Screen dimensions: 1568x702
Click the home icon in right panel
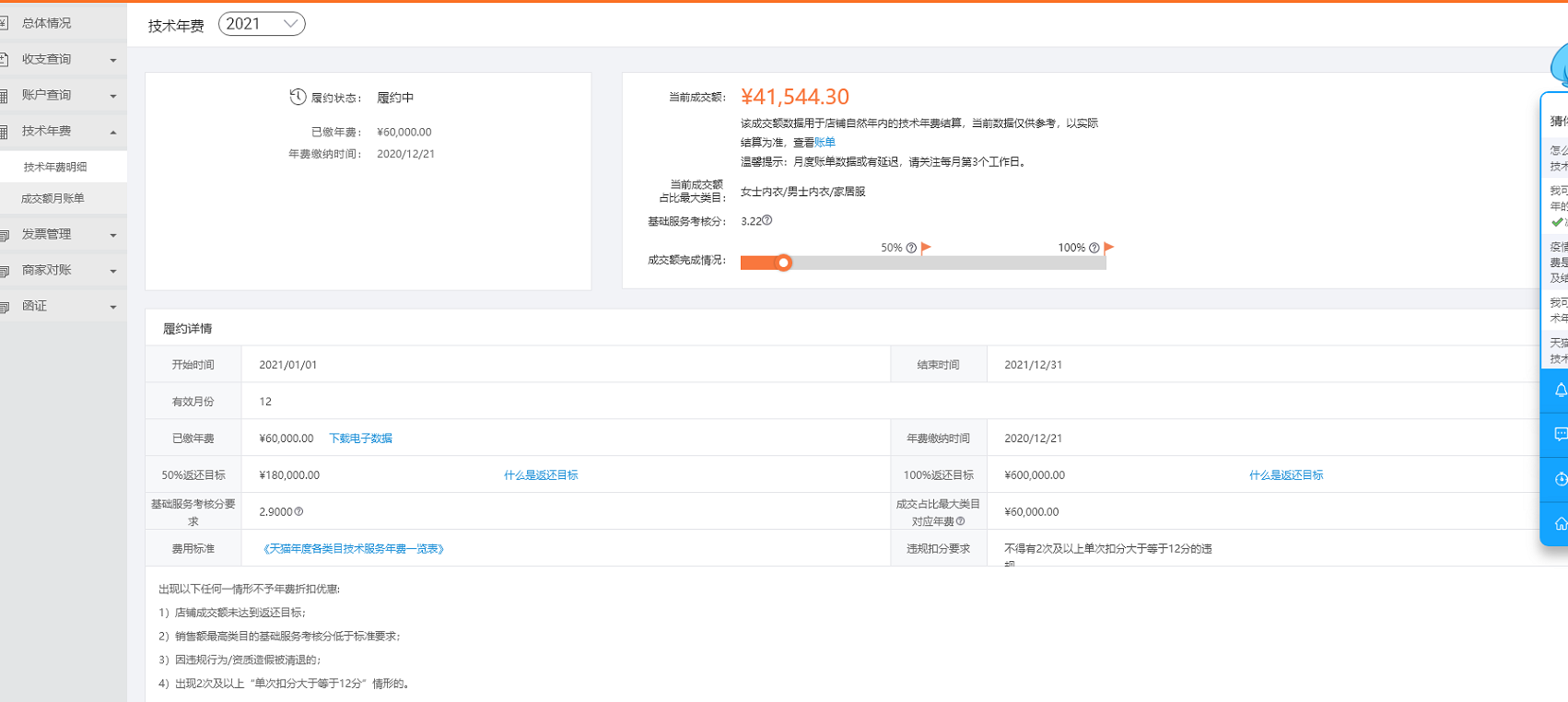click(1560, 523)
